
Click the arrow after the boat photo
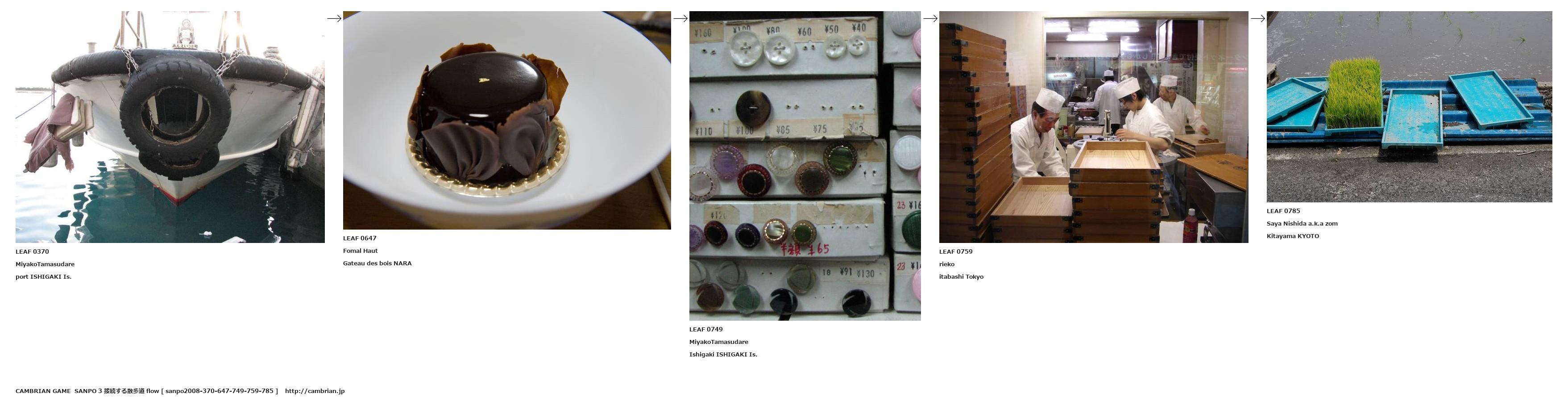point(334,18)
